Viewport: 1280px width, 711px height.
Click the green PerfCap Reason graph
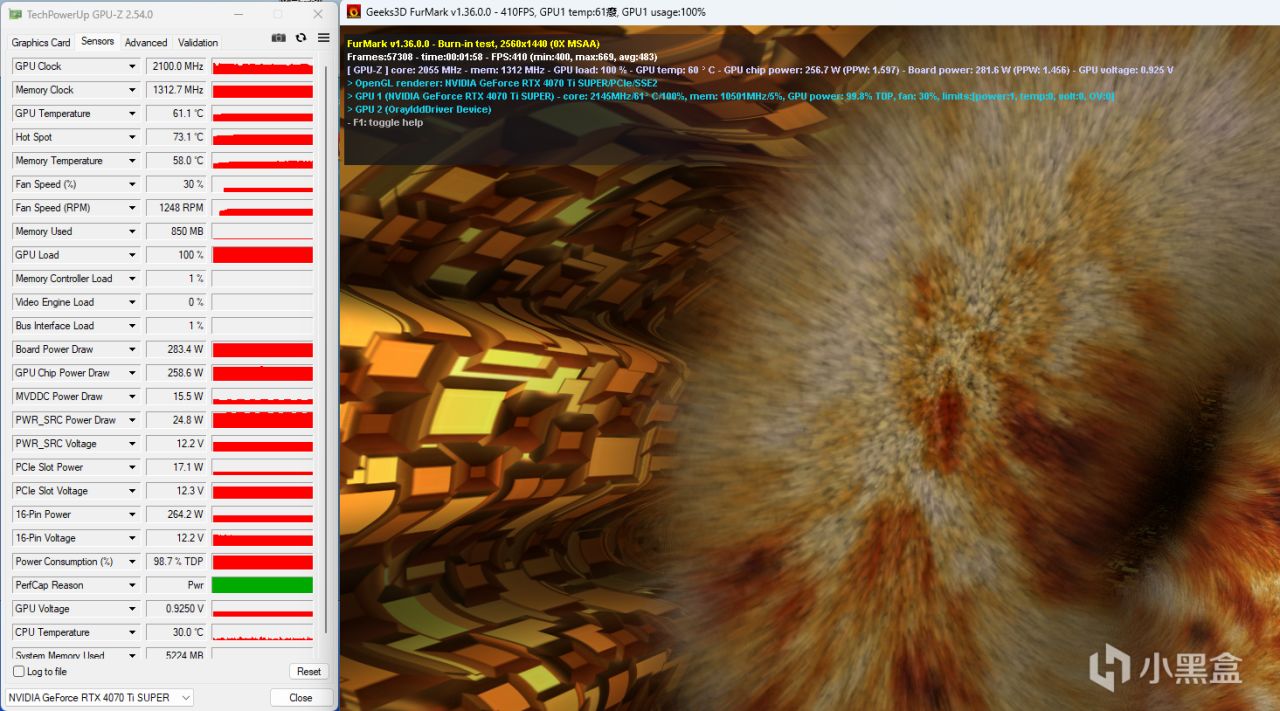coord(262,586)
